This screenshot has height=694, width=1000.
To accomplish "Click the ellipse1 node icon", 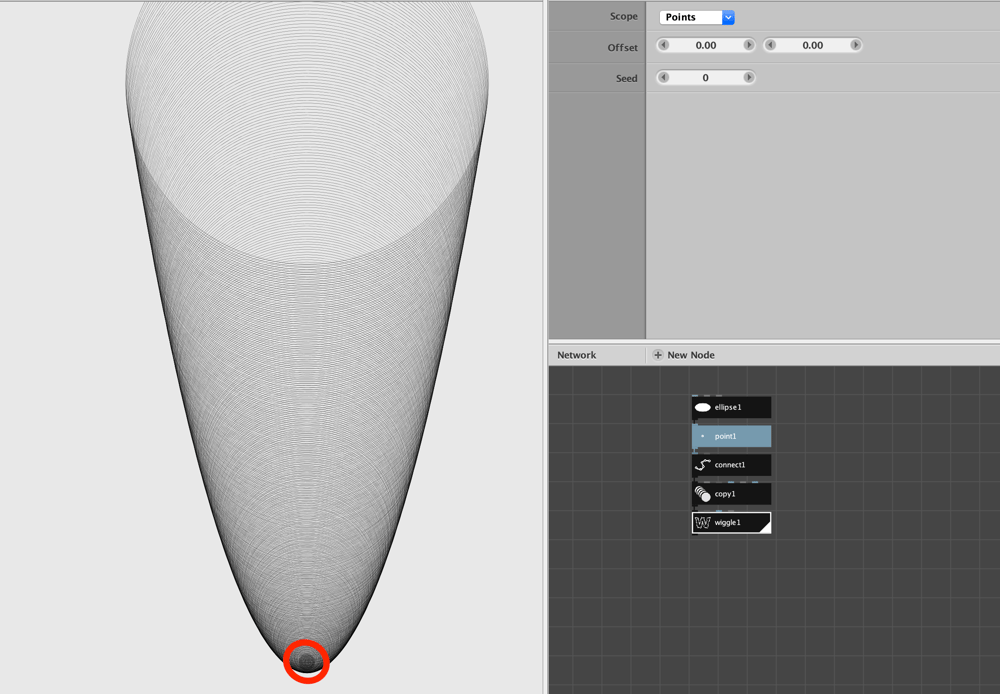I will [702, 408].
